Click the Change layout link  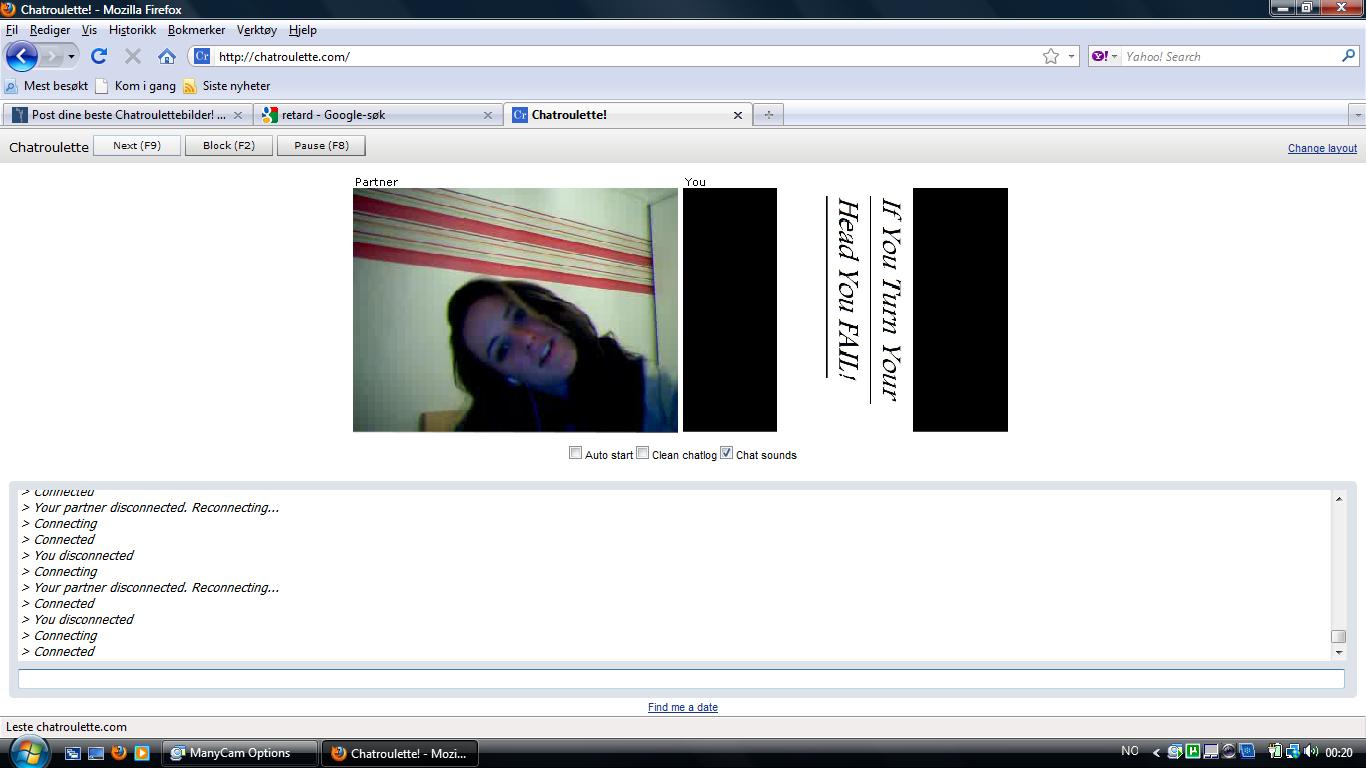point(1322,148)
